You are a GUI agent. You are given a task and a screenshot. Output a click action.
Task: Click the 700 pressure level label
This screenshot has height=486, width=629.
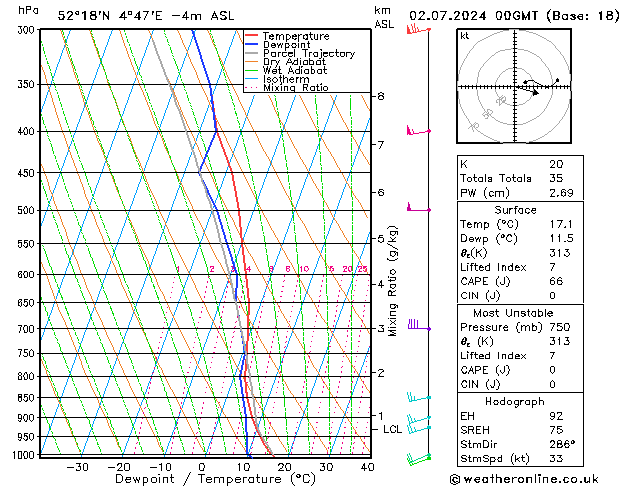(28, 329)
